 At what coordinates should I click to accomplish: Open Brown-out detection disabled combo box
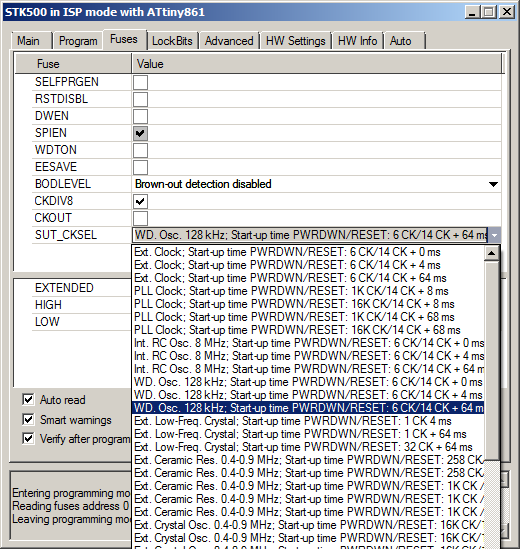[317, 184]
